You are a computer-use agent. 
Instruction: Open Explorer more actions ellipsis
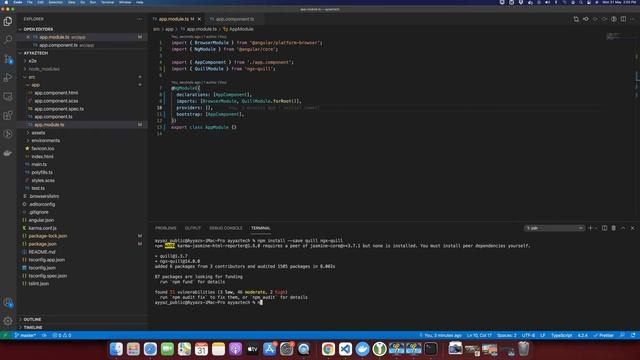[140, 19]
